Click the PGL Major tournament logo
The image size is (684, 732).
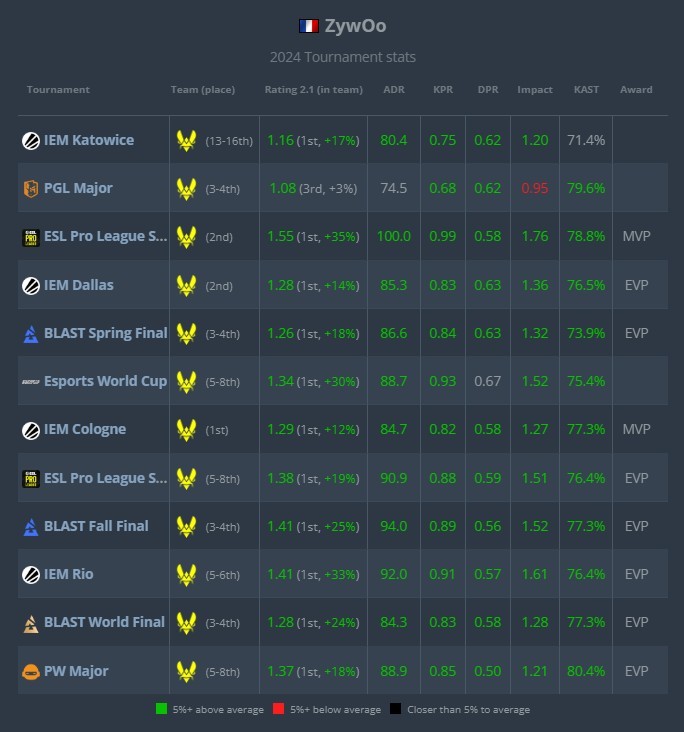(x=31, y=188)
